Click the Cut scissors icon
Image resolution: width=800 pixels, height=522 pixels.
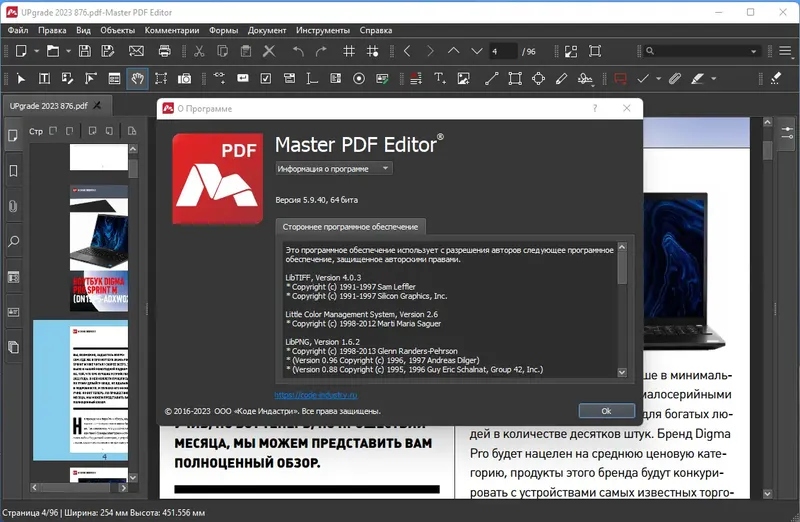pyautogui.click(x=199, y=51)
